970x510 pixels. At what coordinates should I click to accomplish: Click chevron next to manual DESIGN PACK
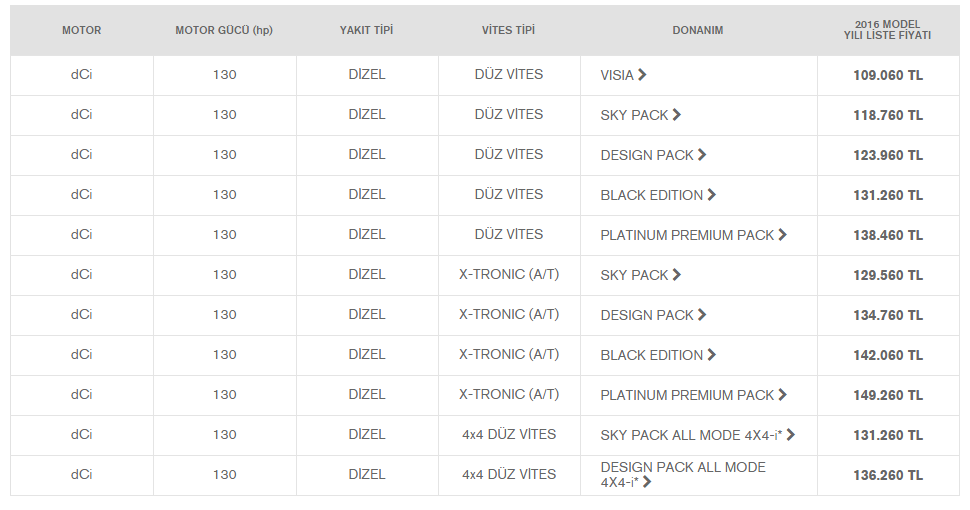pos(702,155)
